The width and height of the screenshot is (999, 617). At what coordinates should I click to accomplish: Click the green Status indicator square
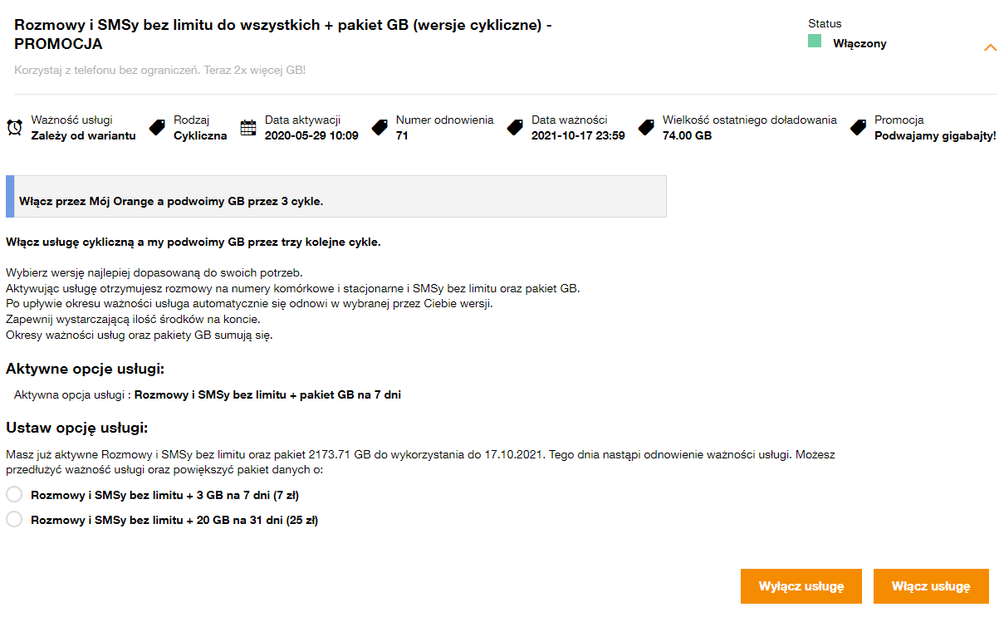(x=815, y=42)
